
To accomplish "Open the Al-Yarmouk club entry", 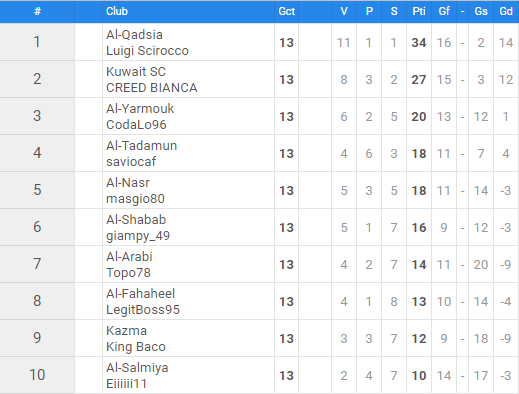I will pos(140,108).
